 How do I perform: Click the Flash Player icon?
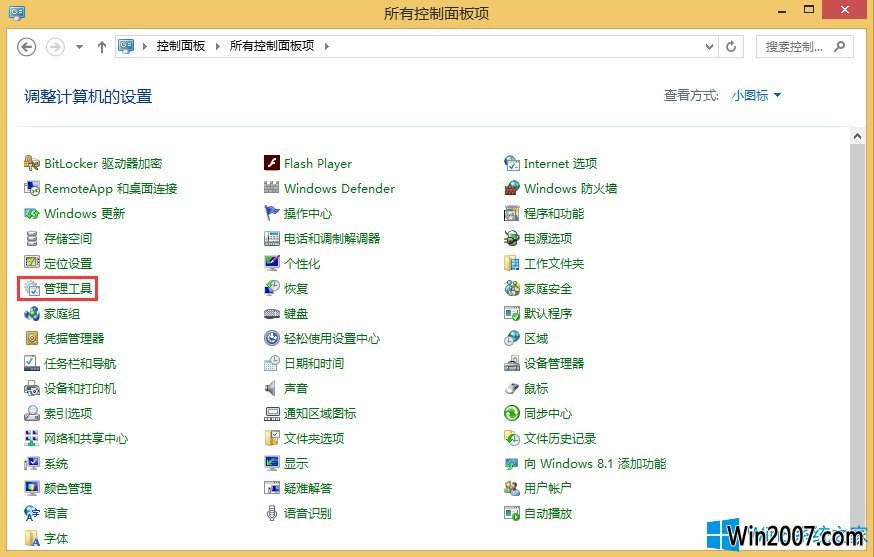(x=271, y=163)
